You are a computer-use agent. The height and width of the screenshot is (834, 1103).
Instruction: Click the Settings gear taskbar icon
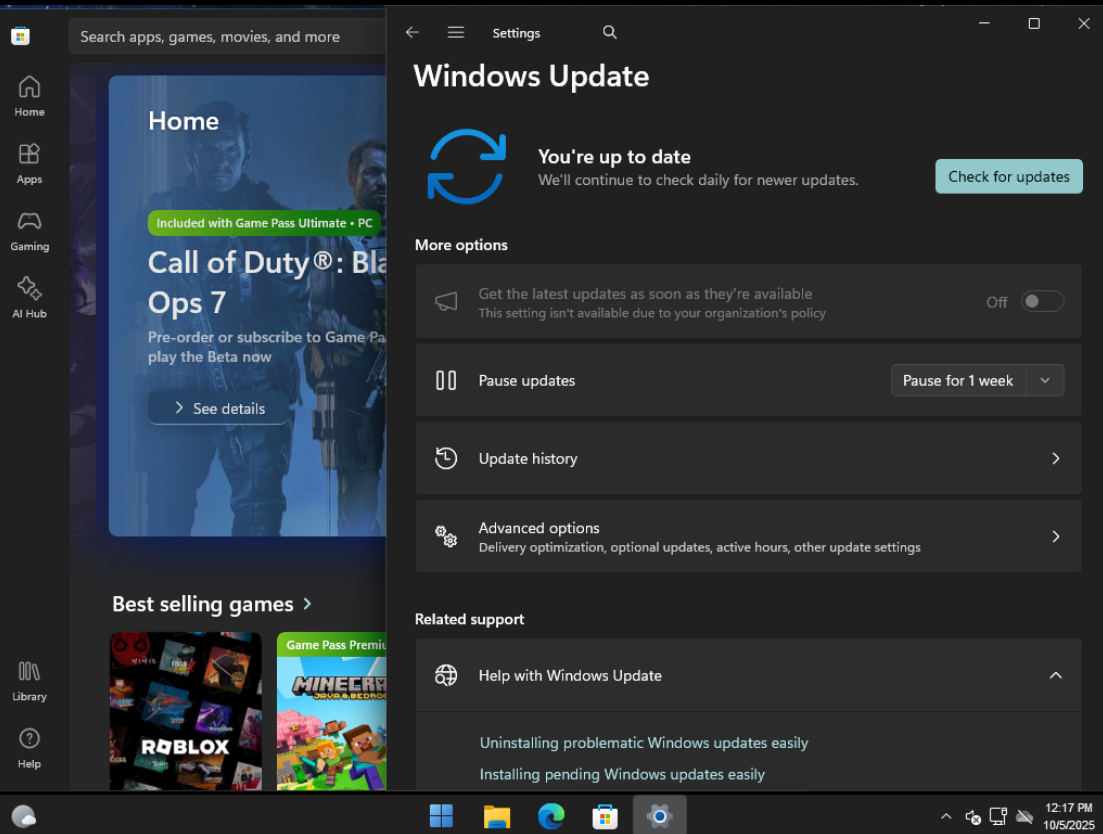[660, 816]
